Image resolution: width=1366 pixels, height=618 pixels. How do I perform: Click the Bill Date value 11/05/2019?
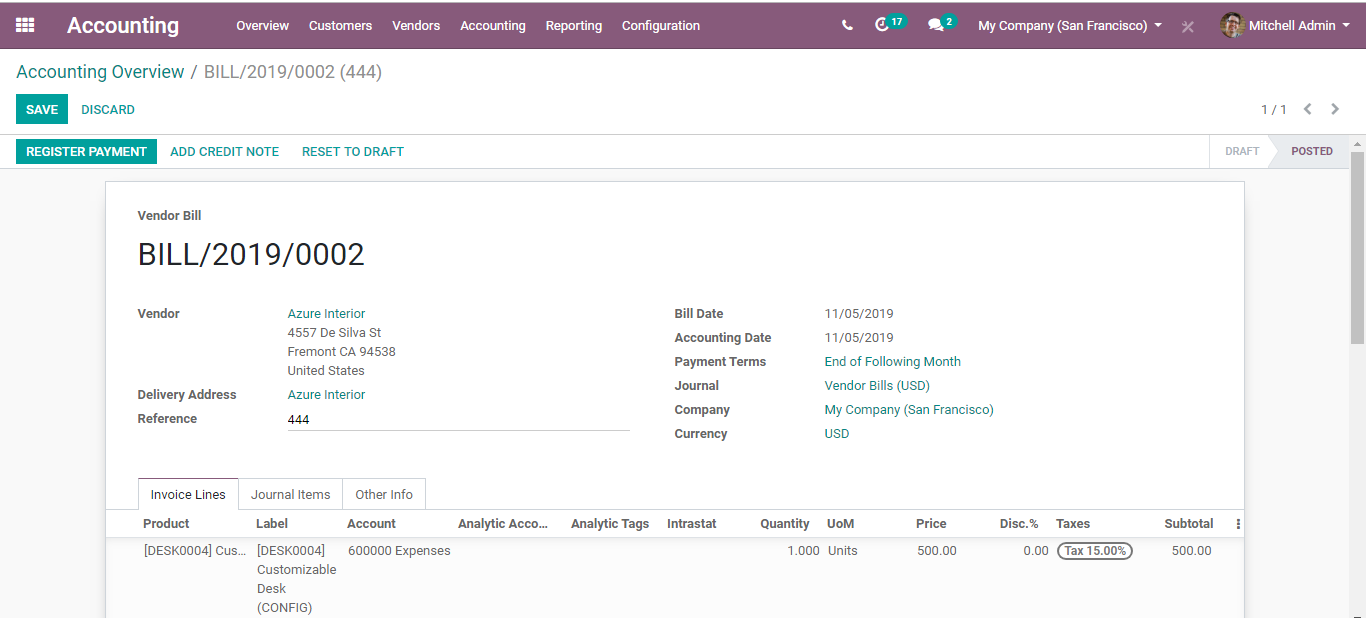coord(859,314)
